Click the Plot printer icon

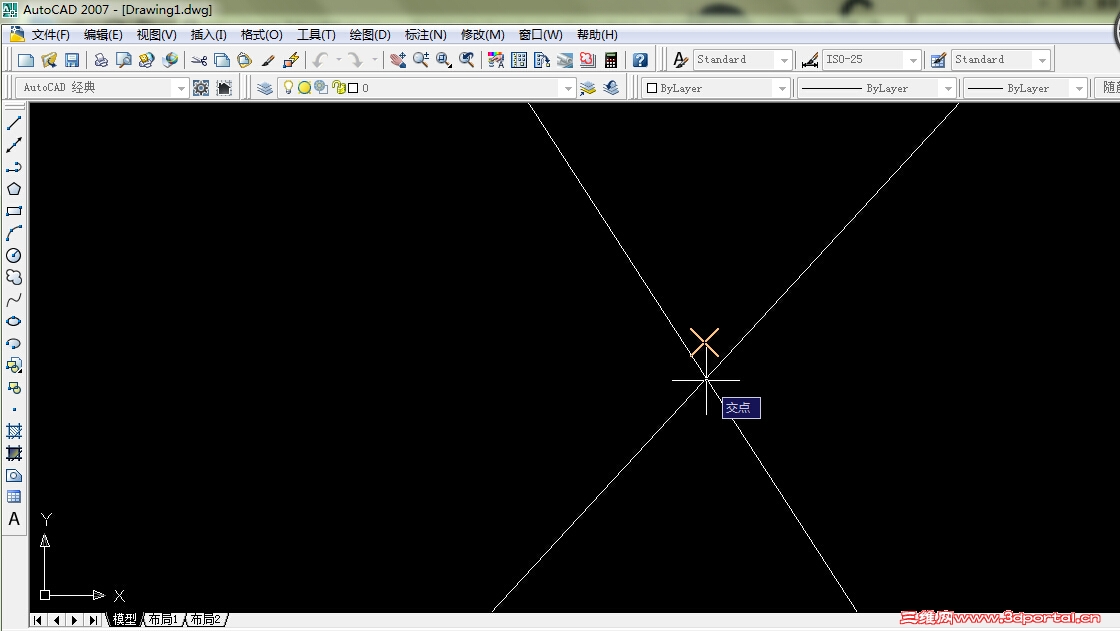coord(101,60)
